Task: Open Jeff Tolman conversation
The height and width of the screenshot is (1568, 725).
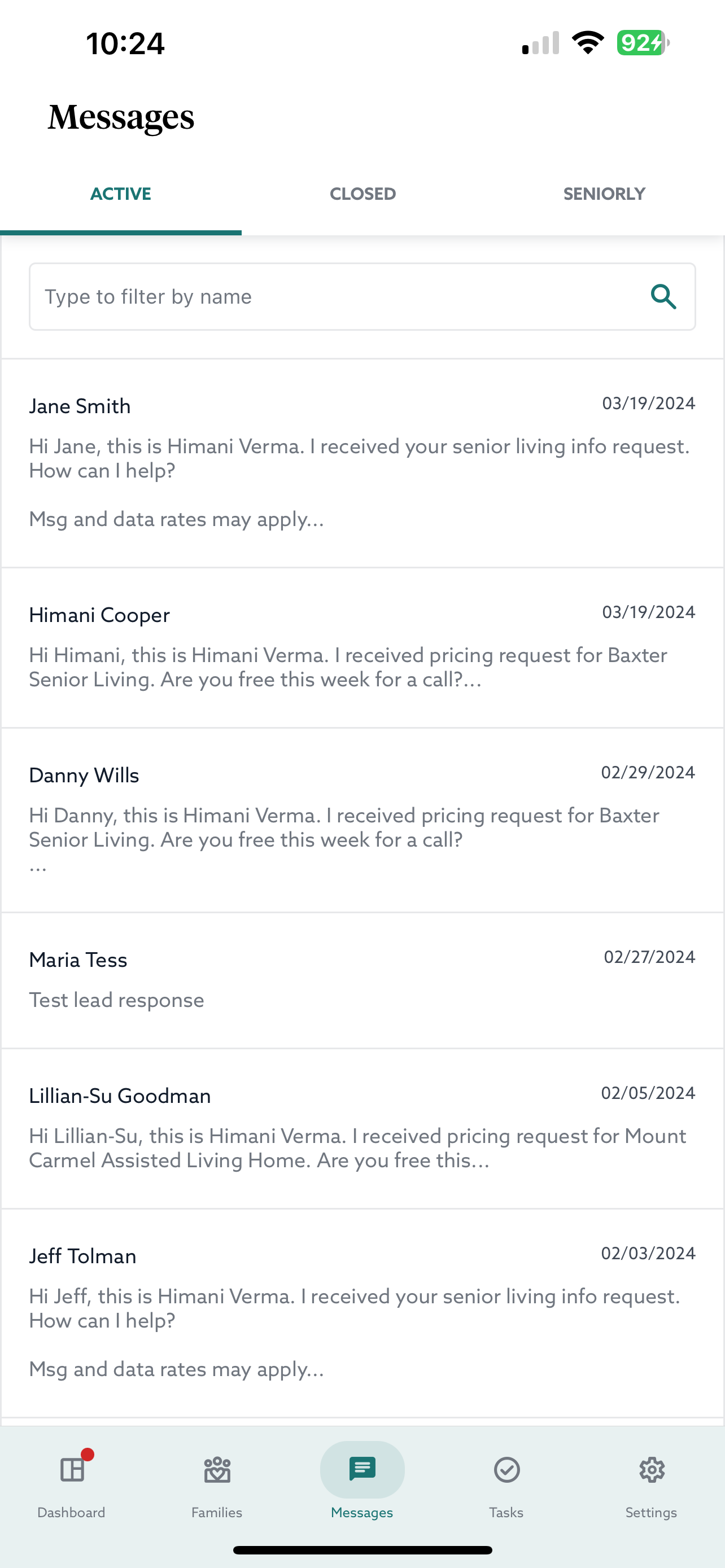Action: 362,1312
